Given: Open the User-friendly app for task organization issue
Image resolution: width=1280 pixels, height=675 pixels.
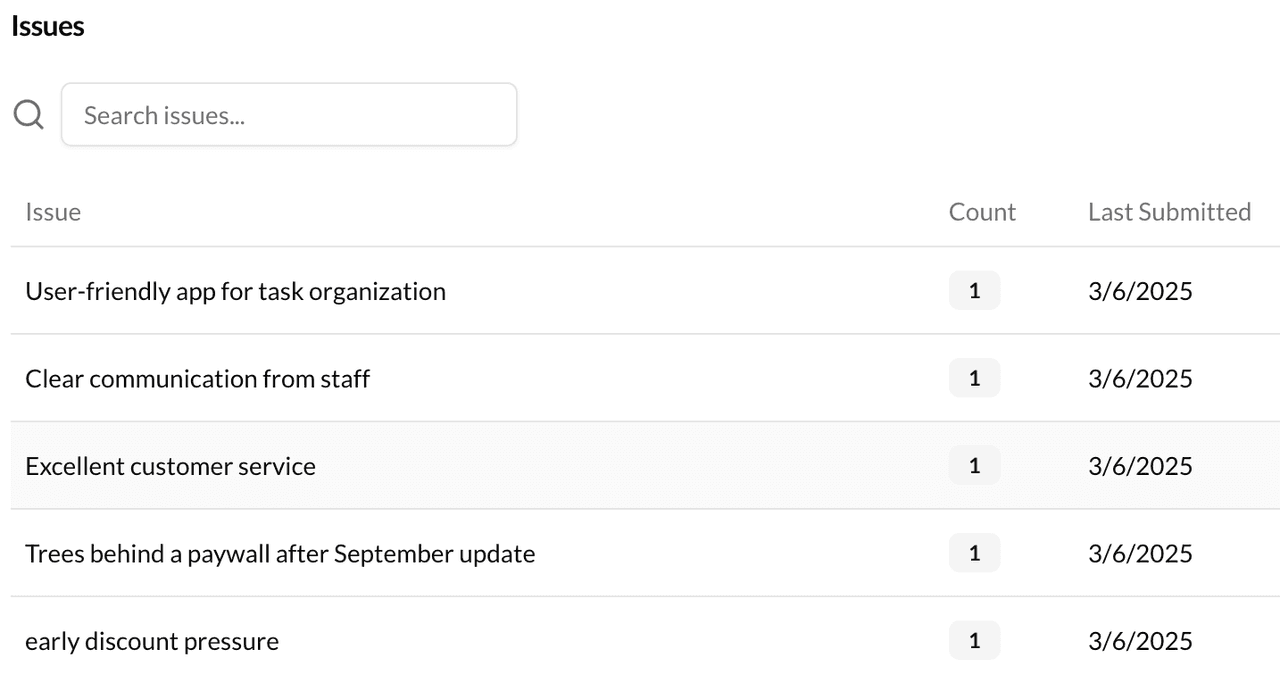Looking at the screenshot, I should tap(236, 290).
